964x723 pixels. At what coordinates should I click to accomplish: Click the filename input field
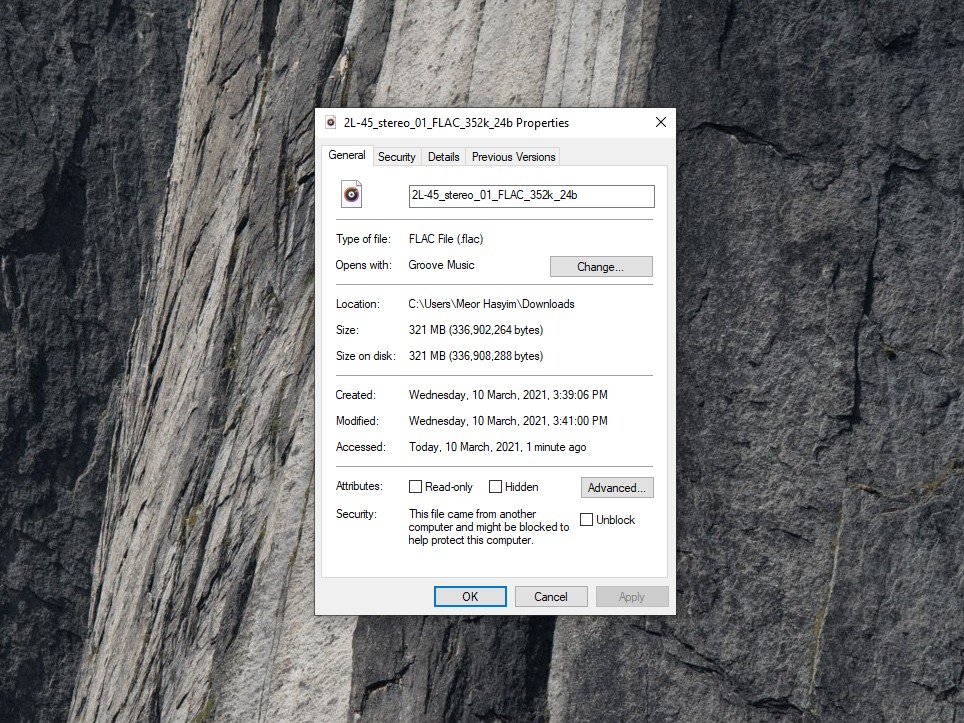(x=532, y=196)
